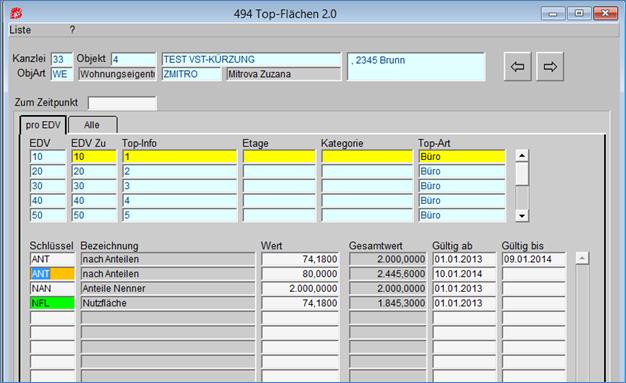This screenshot has height=383, width=626.
Task: Click the Wohnungseigentum description field
Action: point(117,74)
